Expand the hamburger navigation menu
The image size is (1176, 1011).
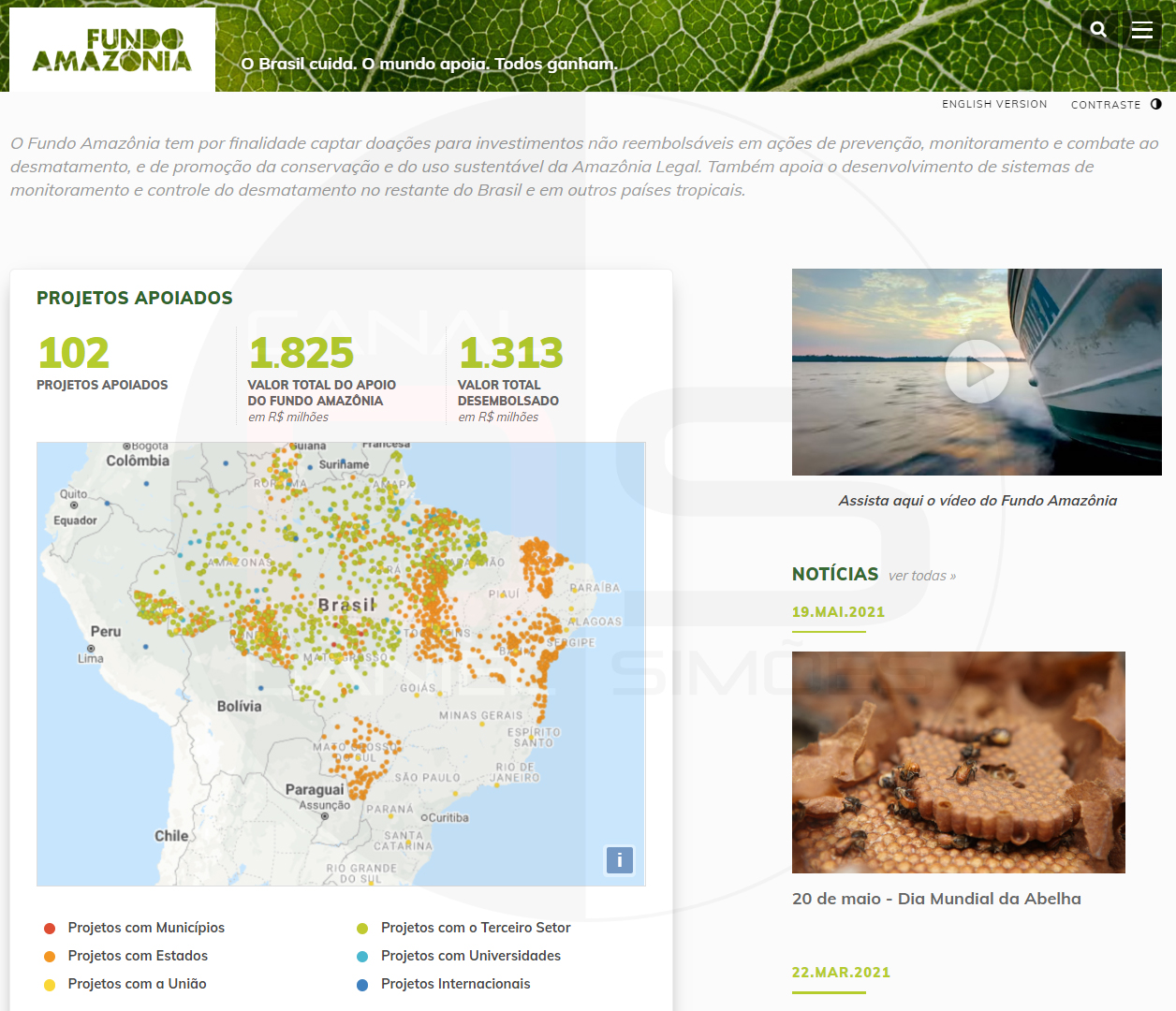[1142, 29]
